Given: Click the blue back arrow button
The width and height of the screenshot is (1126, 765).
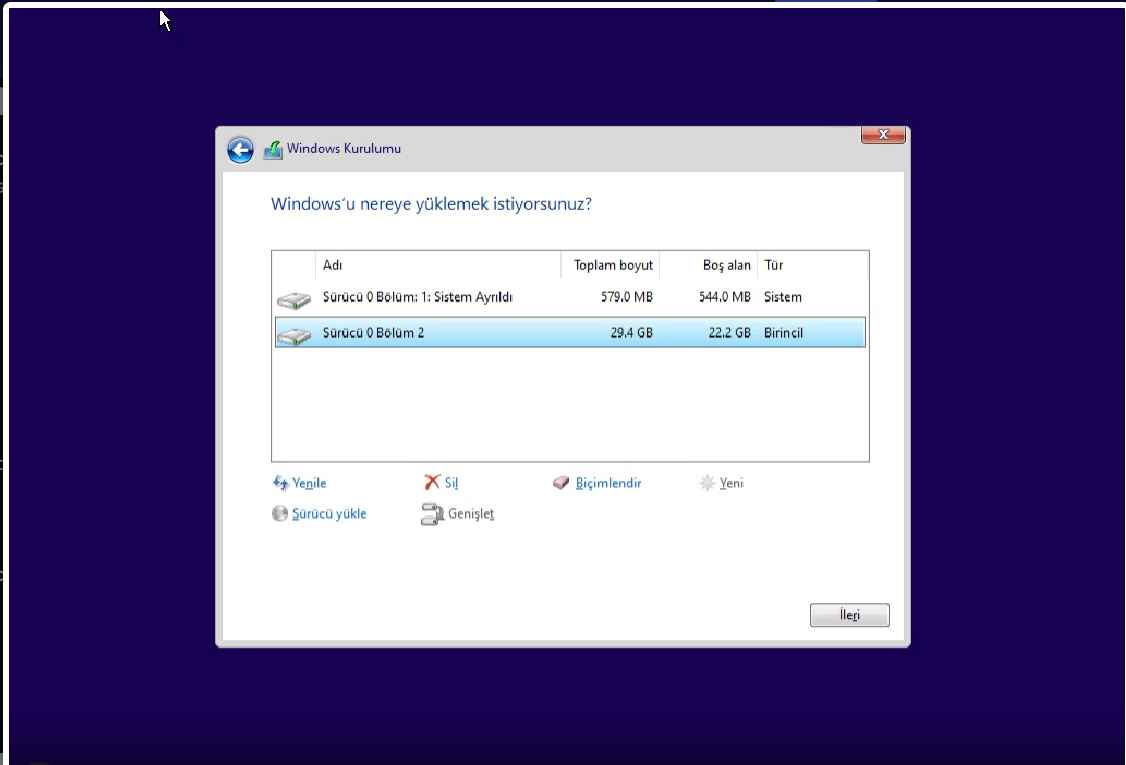Looking at the screenshot, I should 240,150.
